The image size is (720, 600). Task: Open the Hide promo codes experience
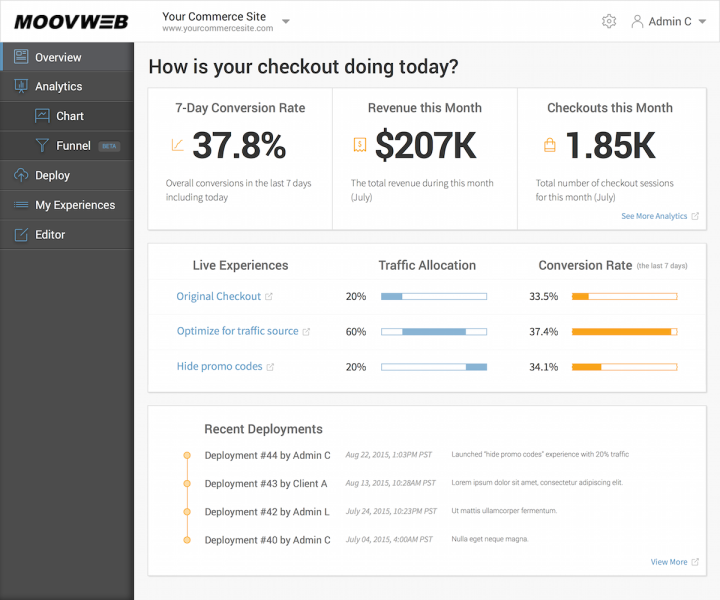(x=219, y=366)
